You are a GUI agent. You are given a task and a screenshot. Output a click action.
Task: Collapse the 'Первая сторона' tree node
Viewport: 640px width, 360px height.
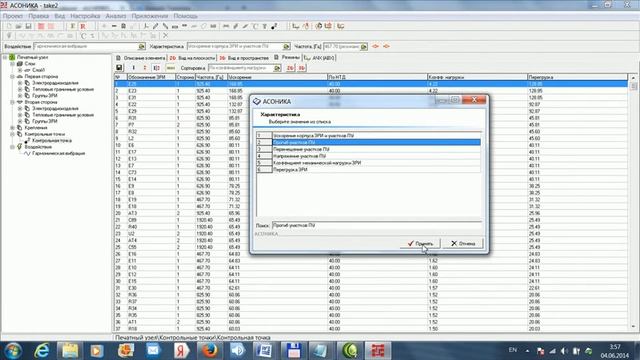12,77
